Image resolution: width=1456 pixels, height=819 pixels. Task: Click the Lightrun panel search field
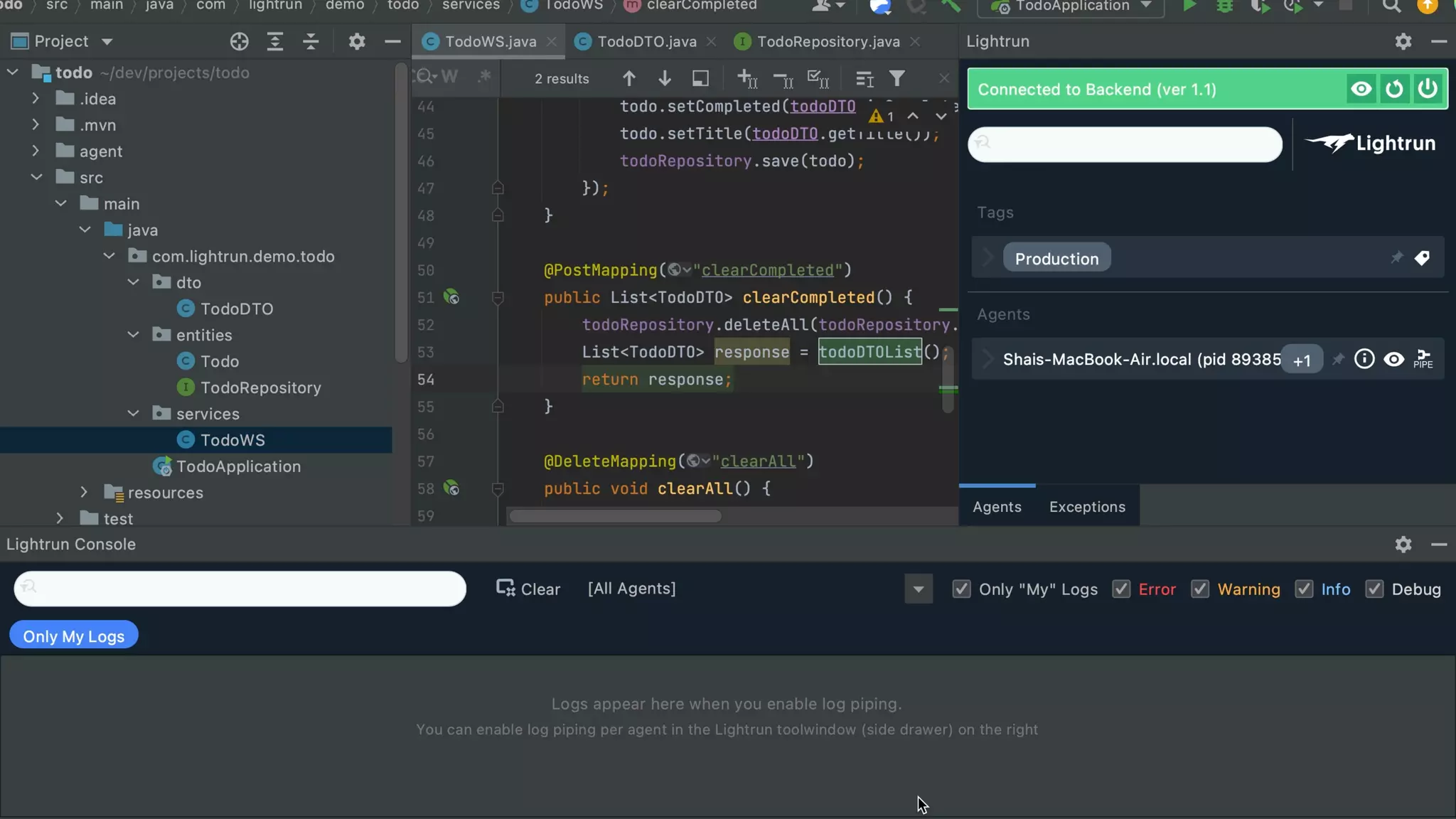pyautogui.click(x=1125, y=144)
